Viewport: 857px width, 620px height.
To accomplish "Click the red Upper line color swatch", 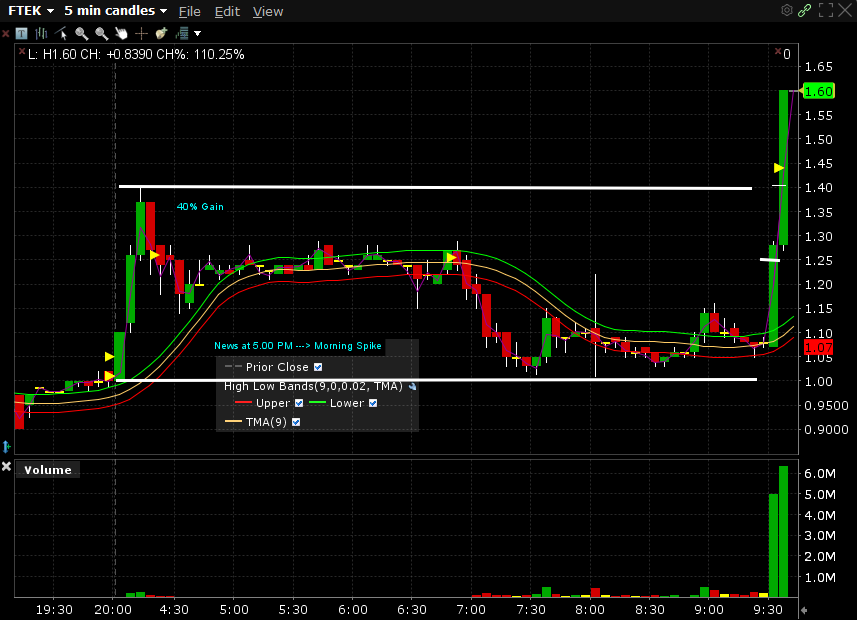I will 243,403.
